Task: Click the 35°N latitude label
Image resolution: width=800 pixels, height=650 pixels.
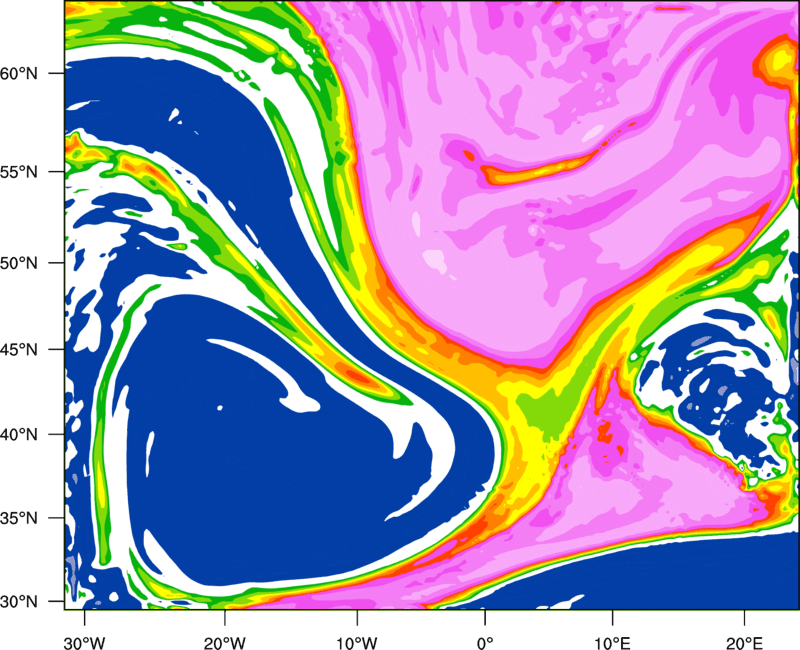Action: pyautogui.click(x=19, y=518)
